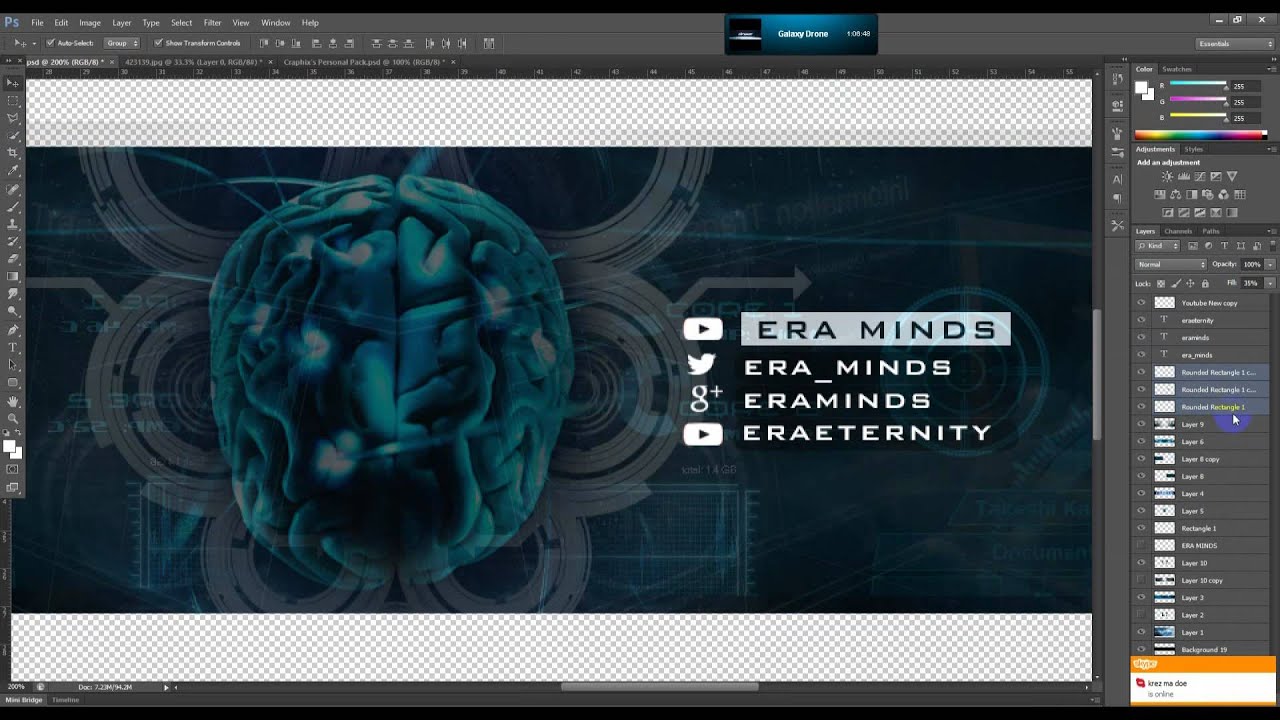The height and width of the screenshot is (720, 1280).
Task: Hide the eraeternity text layer
Action: coord(1141,320)
